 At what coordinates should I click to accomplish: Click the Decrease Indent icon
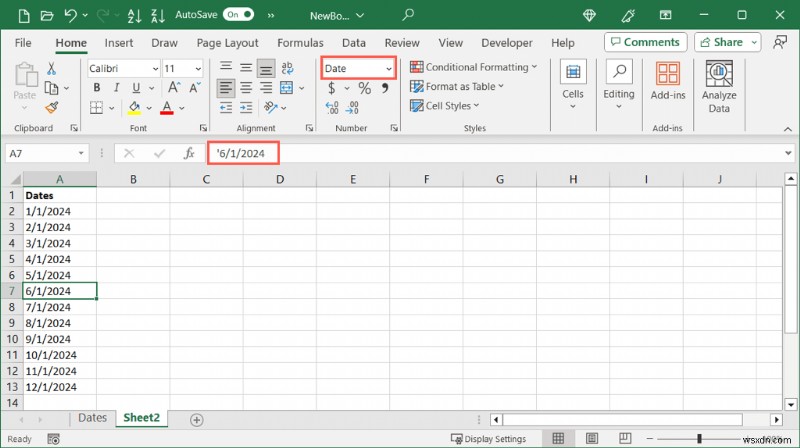tap(226, 107)
